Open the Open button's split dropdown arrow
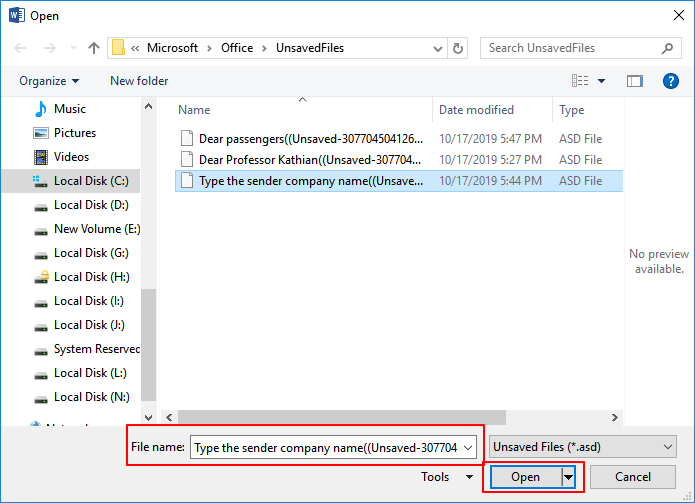695x503 pixels. [569, 478]
